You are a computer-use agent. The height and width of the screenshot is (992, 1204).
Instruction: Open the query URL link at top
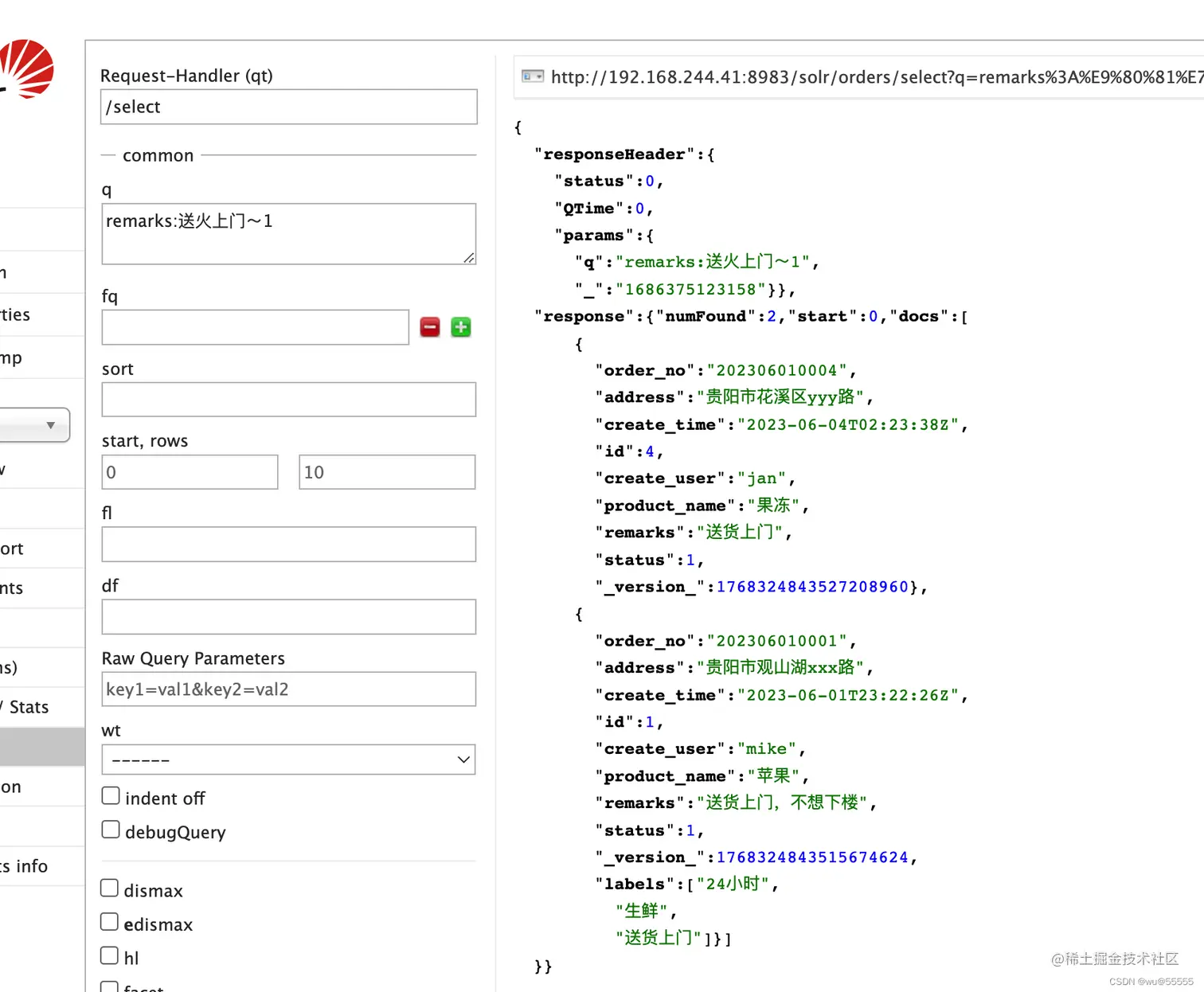pyautogui.click(x=877, y=77)
